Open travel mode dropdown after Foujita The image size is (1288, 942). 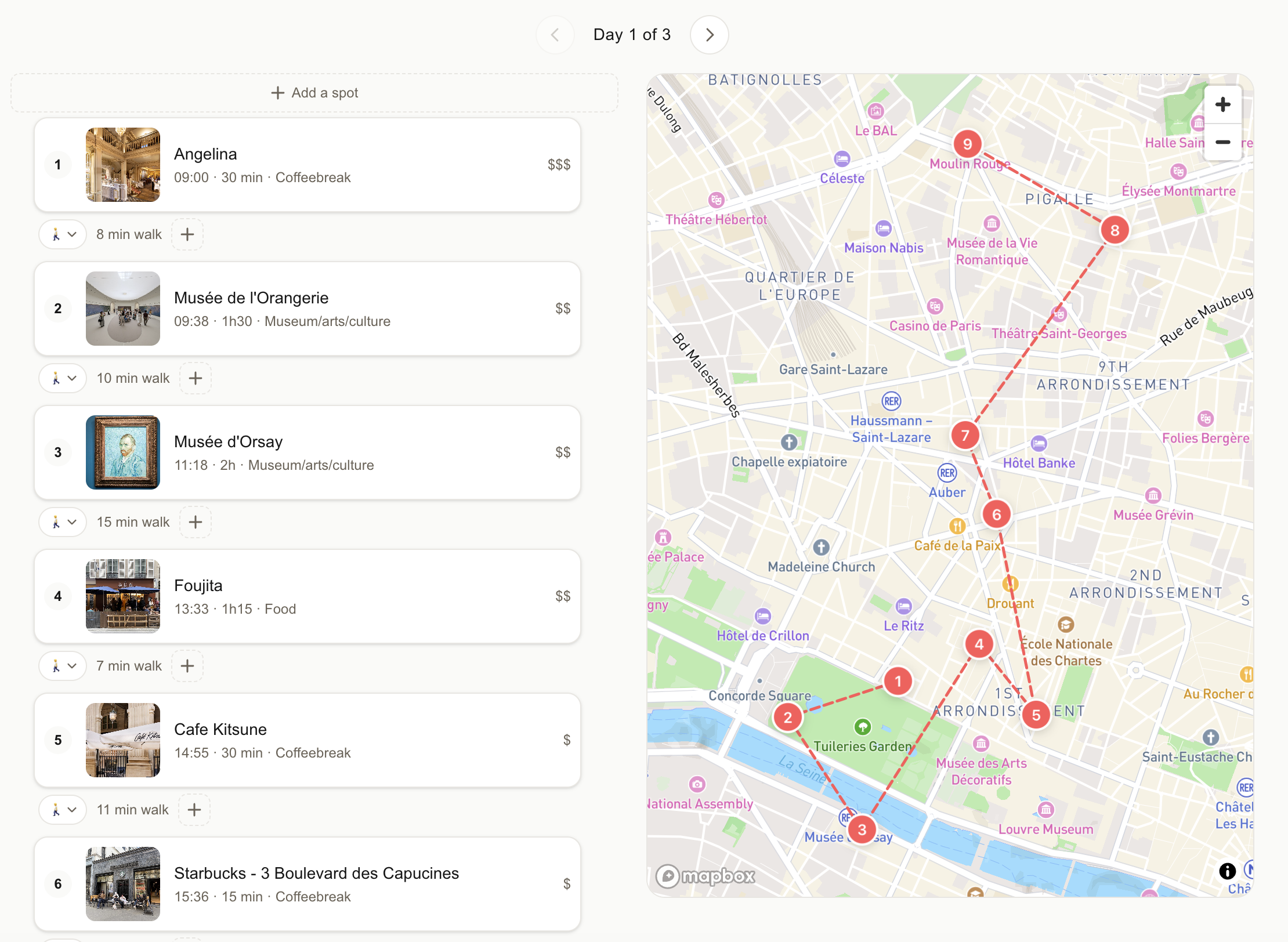(63, 666)
